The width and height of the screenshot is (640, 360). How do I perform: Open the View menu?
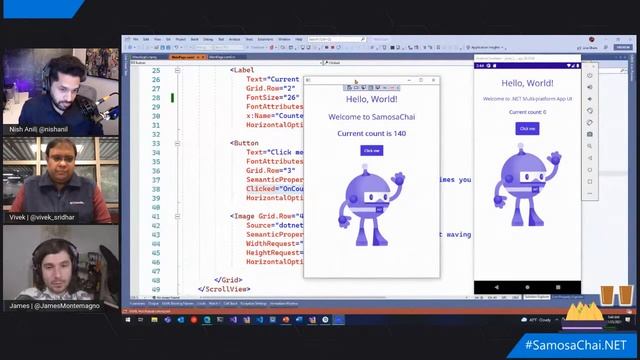pos(158,39)
